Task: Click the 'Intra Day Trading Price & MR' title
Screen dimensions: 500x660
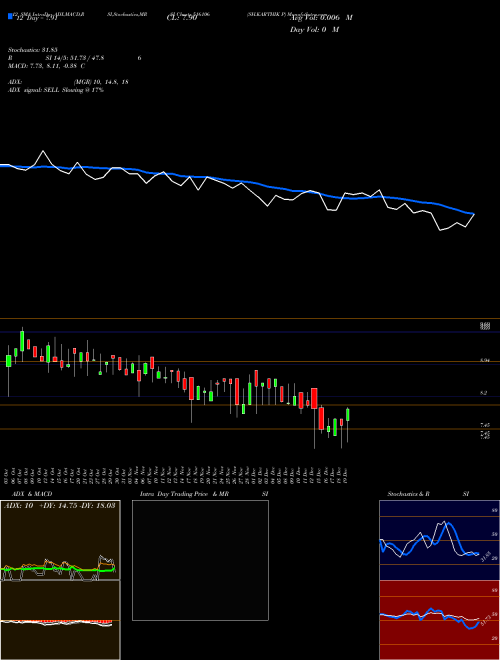Action: pyautogui.click(x=184, y=494)
